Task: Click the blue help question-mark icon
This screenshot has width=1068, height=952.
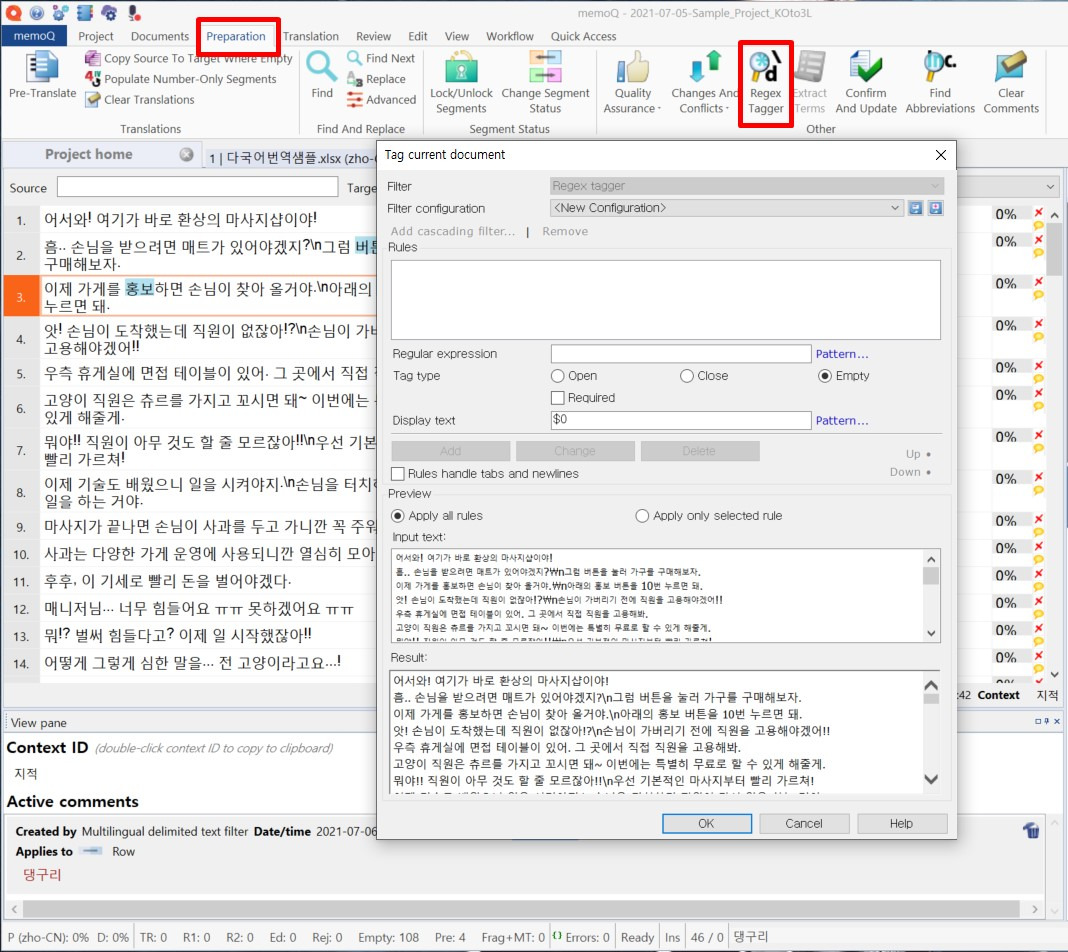Action: [x=37, y=12]
